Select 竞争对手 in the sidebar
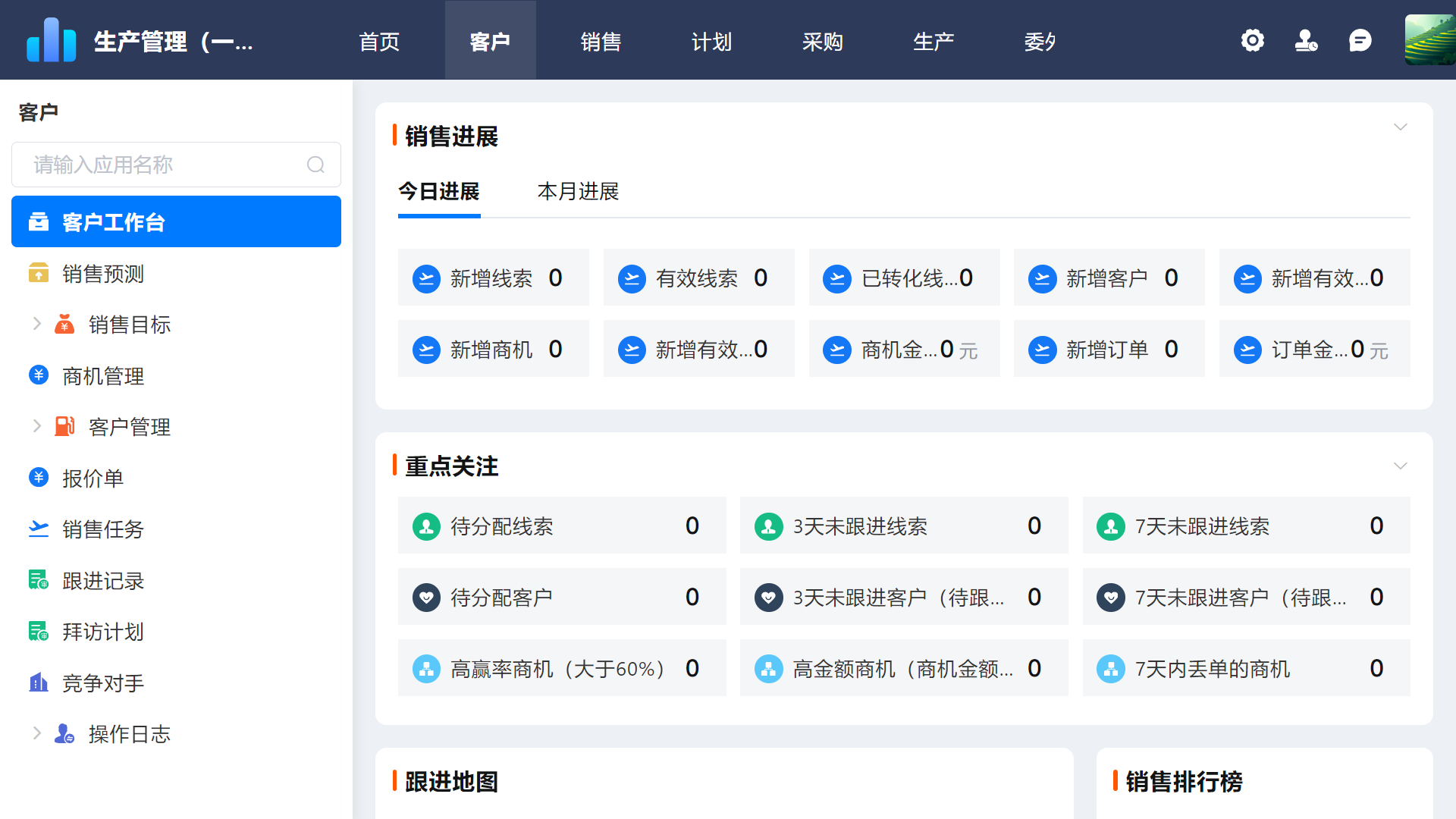This screenshot has height=819, width=1456. [102, 682]
